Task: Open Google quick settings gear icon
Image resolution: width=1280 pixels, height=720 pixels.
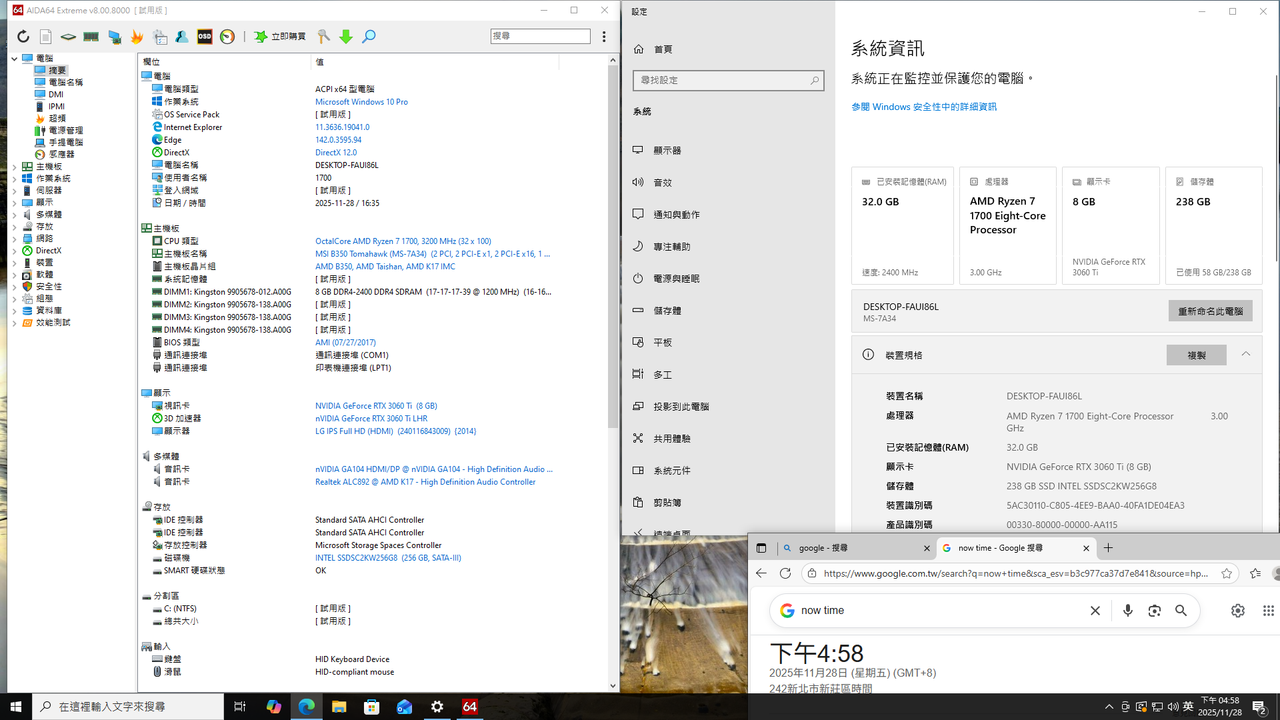Action: (x=1238, y=610)
